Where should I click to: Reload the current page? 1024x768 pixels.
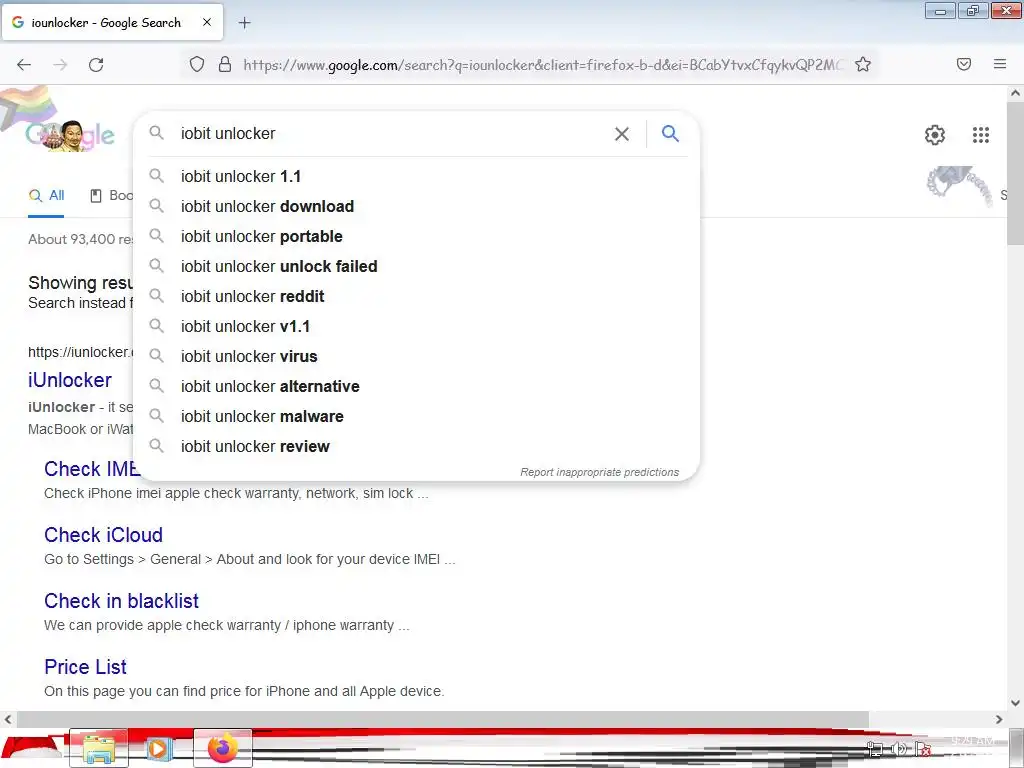96,65
